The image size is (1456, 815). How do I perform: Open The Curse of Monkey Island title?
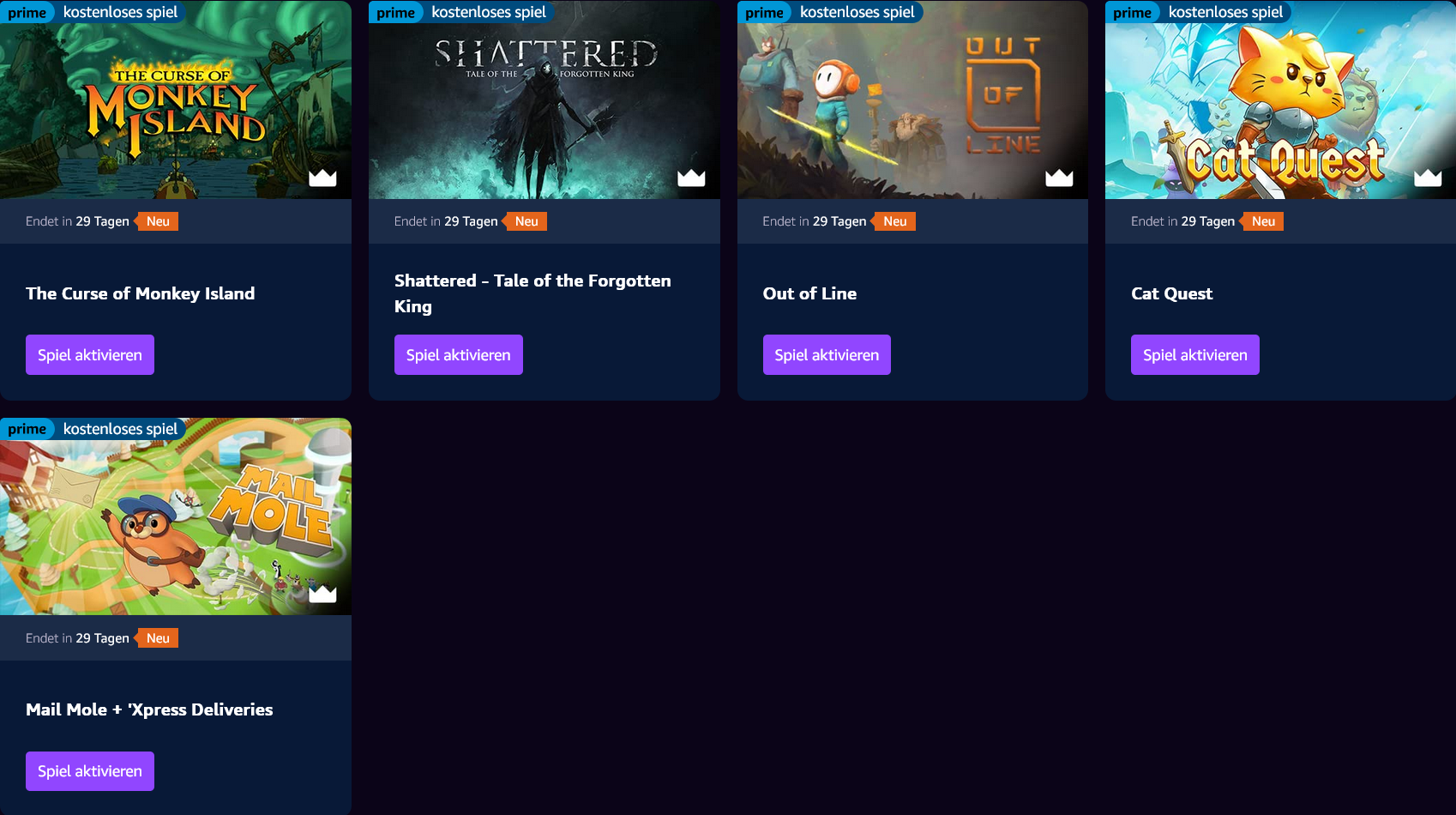click(141, 293)
